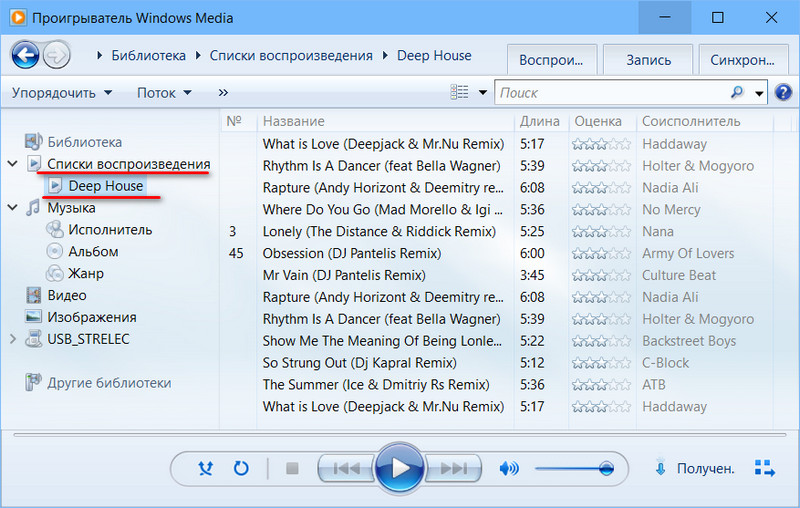Open breadcrumb arrow before Списки воспроизведения
Viewport: 800px width, 508px height.
(x=198, y=55)
